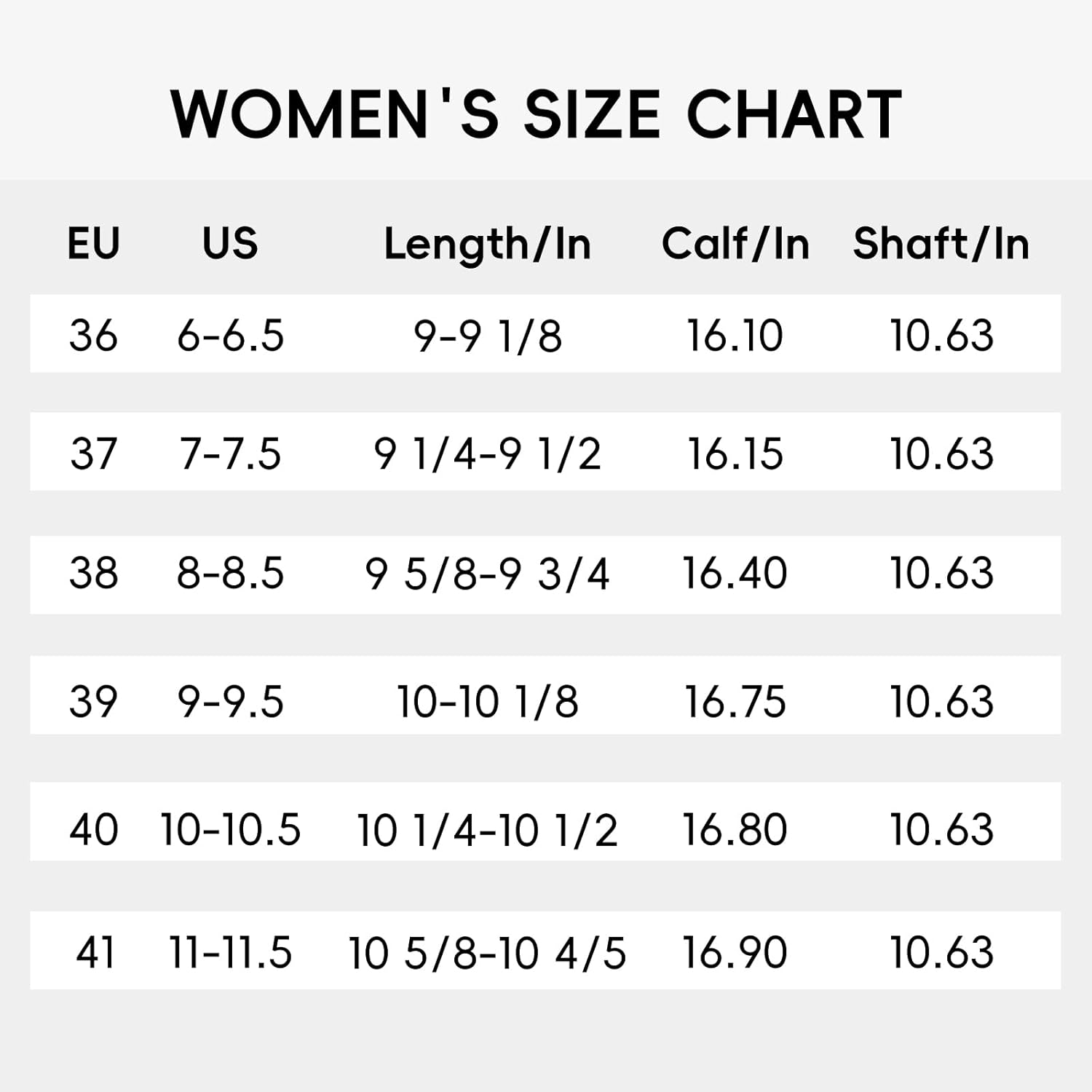Click the 10 5/8-10 4/5 length value
The width and height of the screenshot is (1092, 1092).
coord(487,953)
